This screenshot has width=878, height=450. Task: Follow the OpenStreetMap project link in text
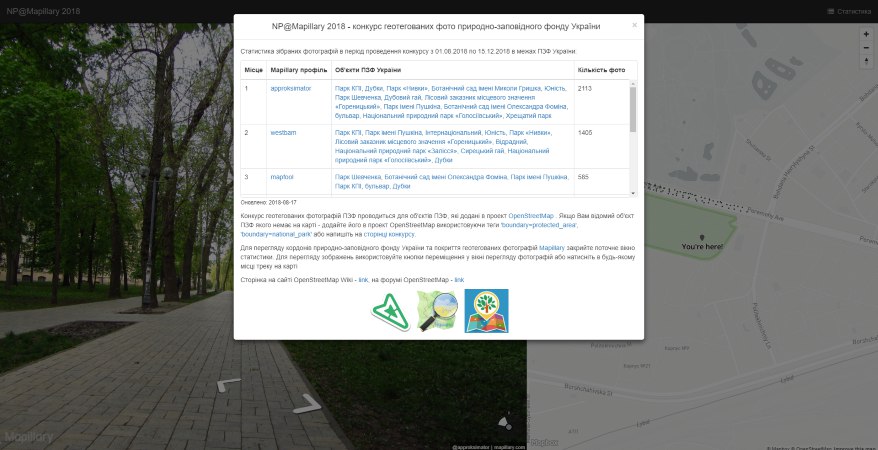[531, 215]
